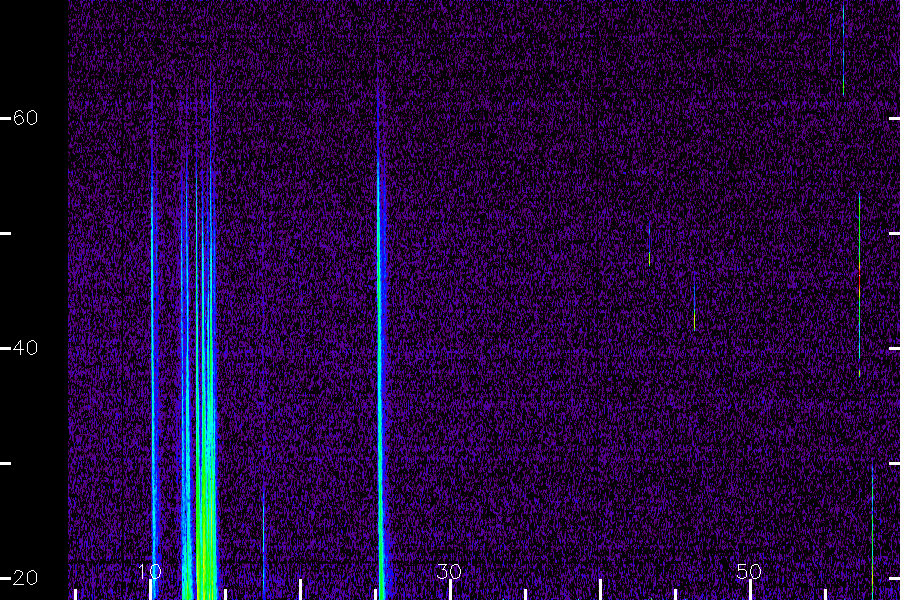Viewport: 900px width, 600px height.
Task: Click the "60" vertical axis label
Action: click(x=25, y=118)
